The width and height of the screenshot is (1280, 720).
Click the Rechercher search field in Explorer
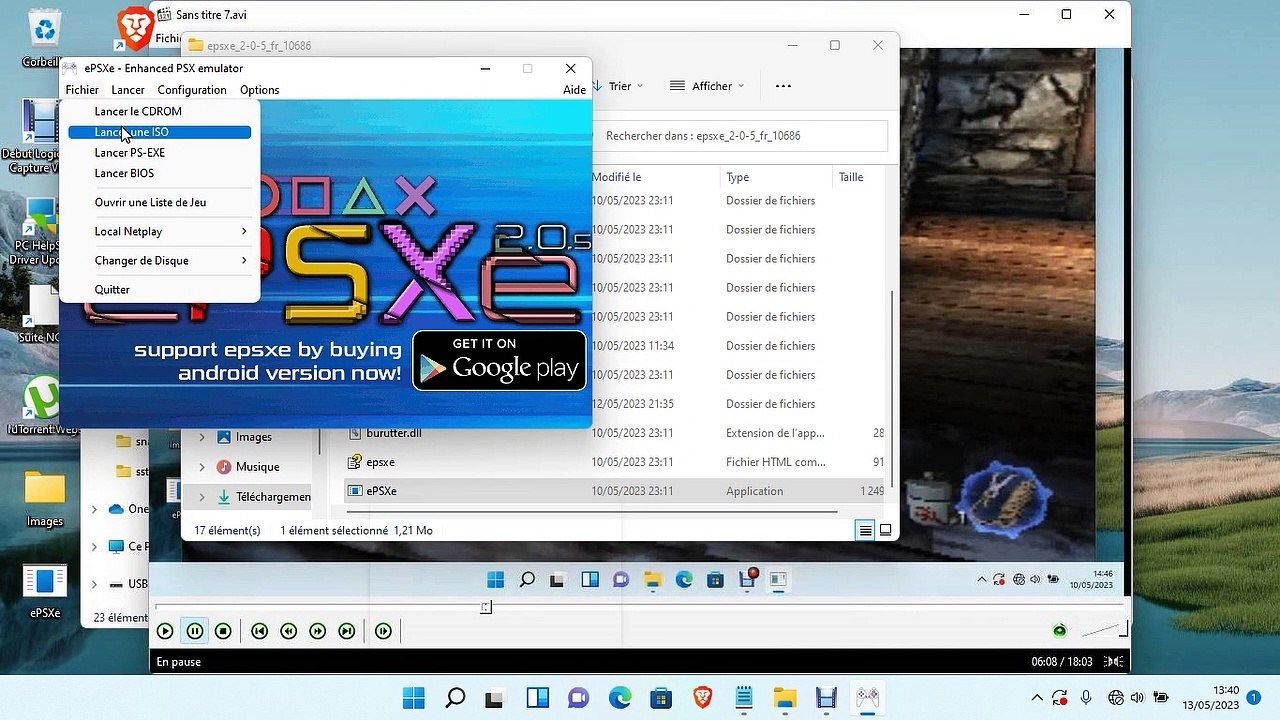740,136
